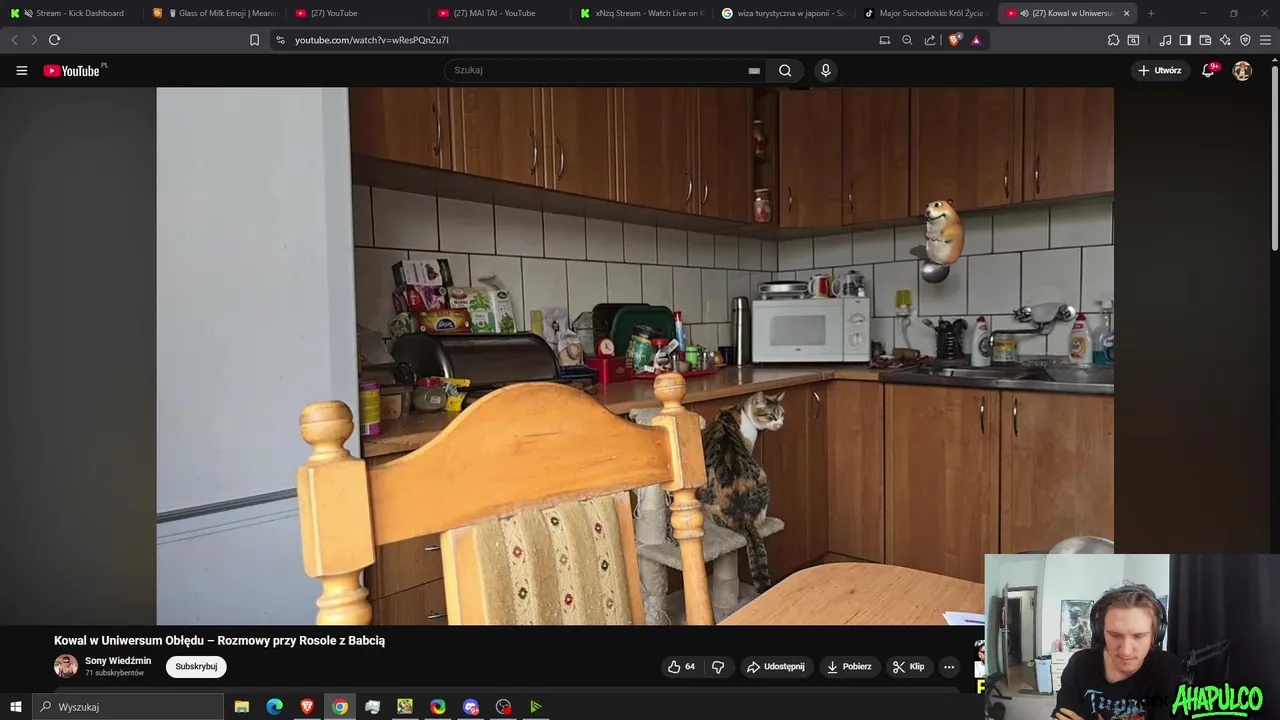Like the video with thumbs up
The image size is (1280, 720).
click(681, 666)
